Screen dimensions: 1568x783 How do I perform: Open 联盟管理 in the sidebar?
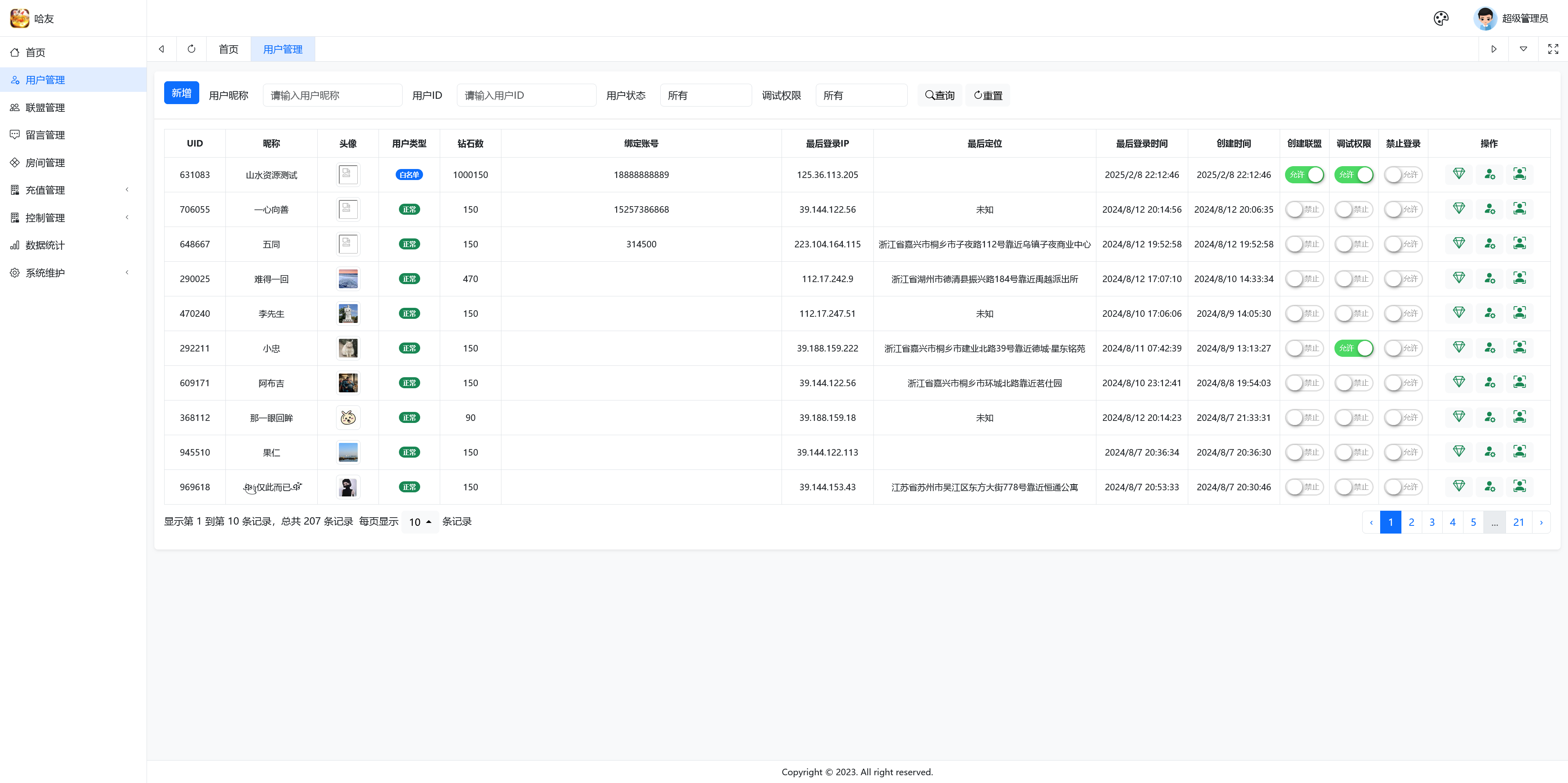[x=45, y=108]
